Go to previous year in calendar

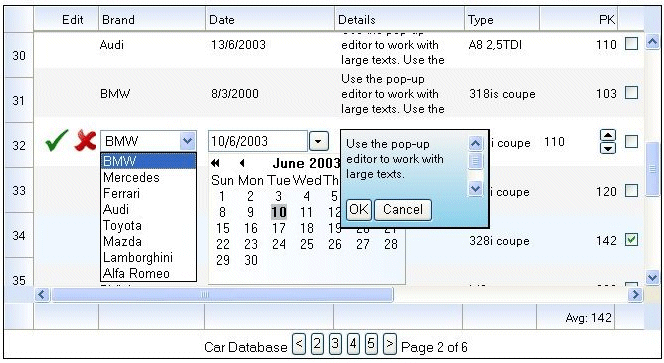click(x=215, y=163)
